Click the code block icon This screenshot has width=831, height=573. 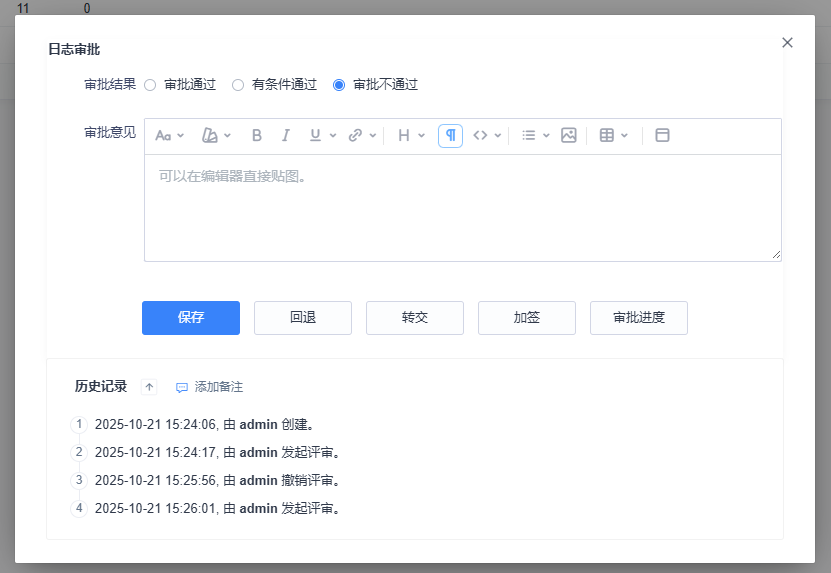pos(481,136)
